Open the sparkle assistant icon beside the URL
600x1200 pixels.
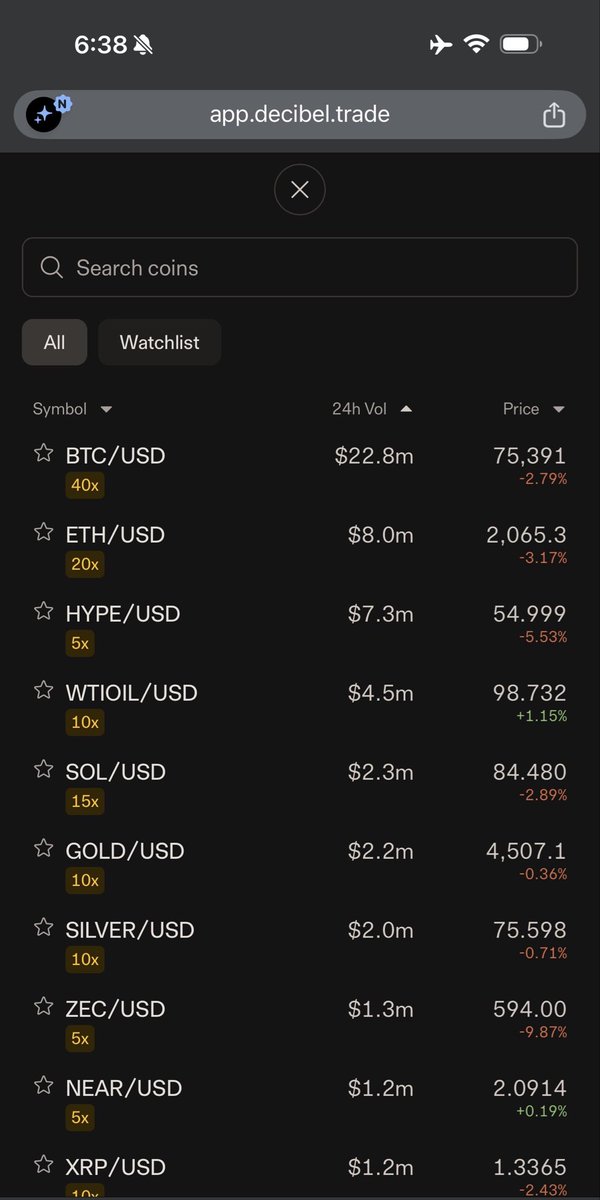tap(44, 115)
